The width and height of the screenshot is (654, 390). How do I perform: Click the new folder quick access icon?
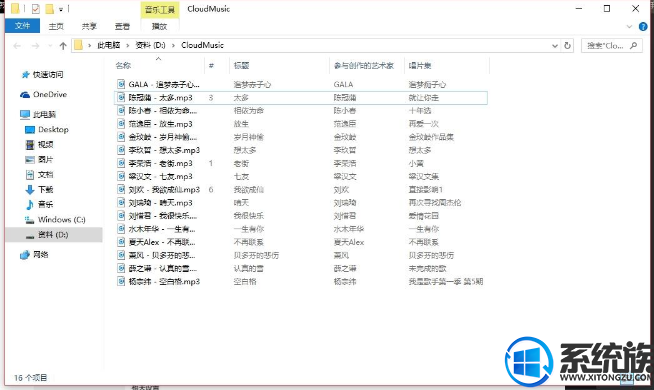pyautogui.click(x=49, y=8)
